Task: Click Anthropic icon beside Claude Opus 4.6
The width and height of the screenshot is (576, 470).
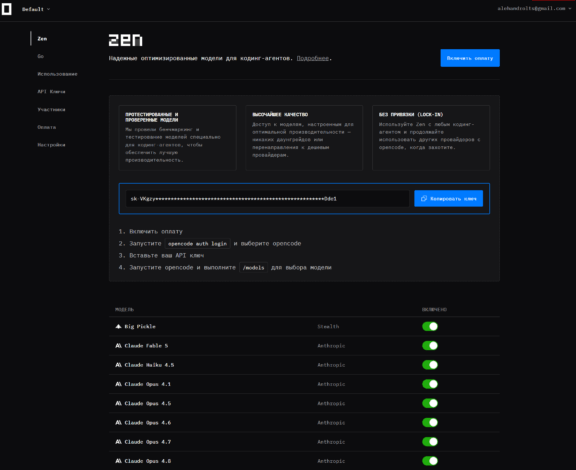Action: click(118, 423)
